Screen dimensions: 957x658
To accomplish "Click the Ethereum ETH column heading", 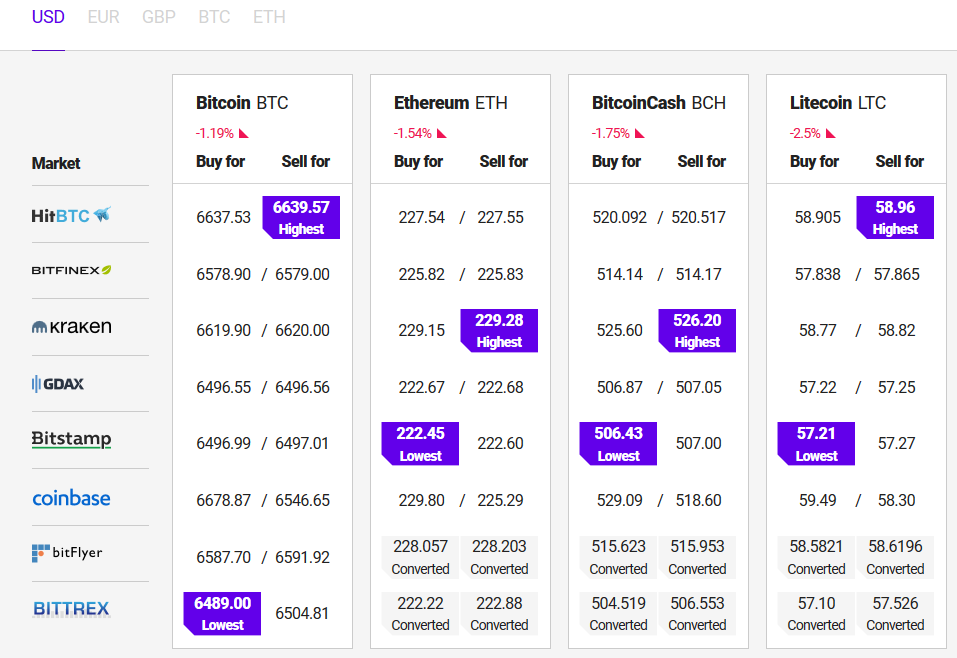I will point(450,103).
